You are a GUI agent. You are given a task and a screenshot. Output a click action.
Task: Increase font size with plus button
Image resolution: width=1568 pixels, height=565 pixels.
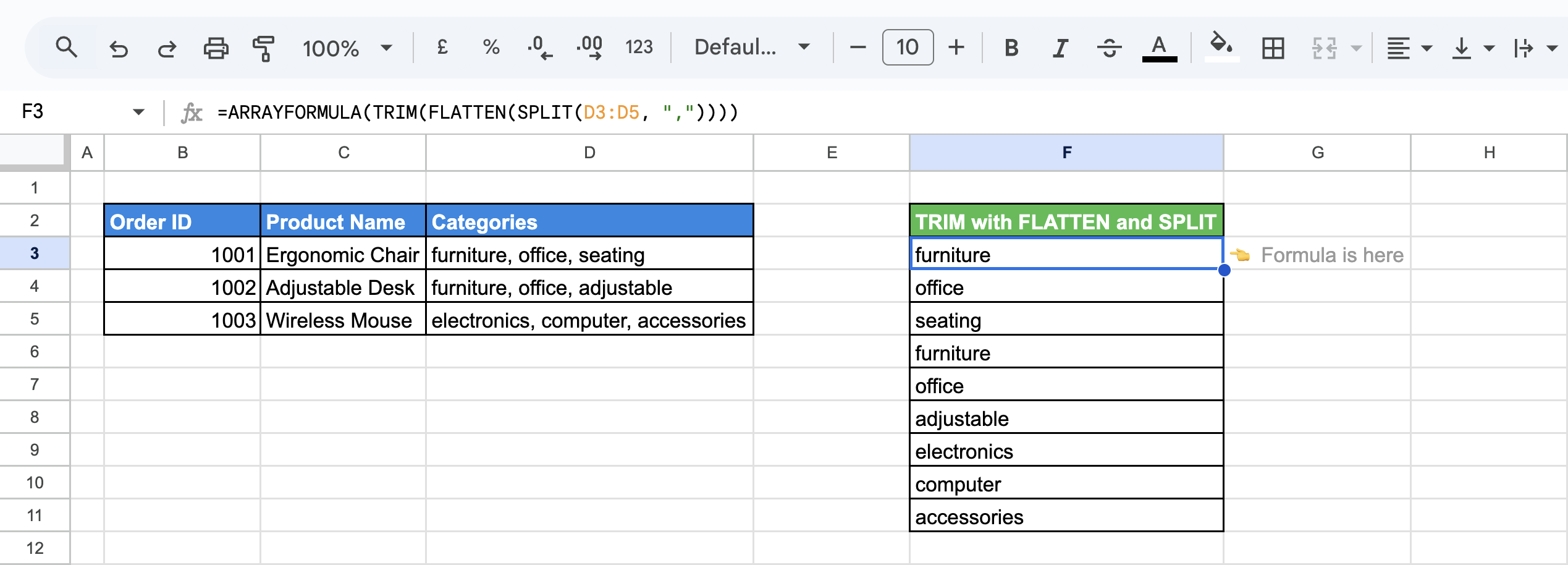pyautogui.click(x=956, y=48)
